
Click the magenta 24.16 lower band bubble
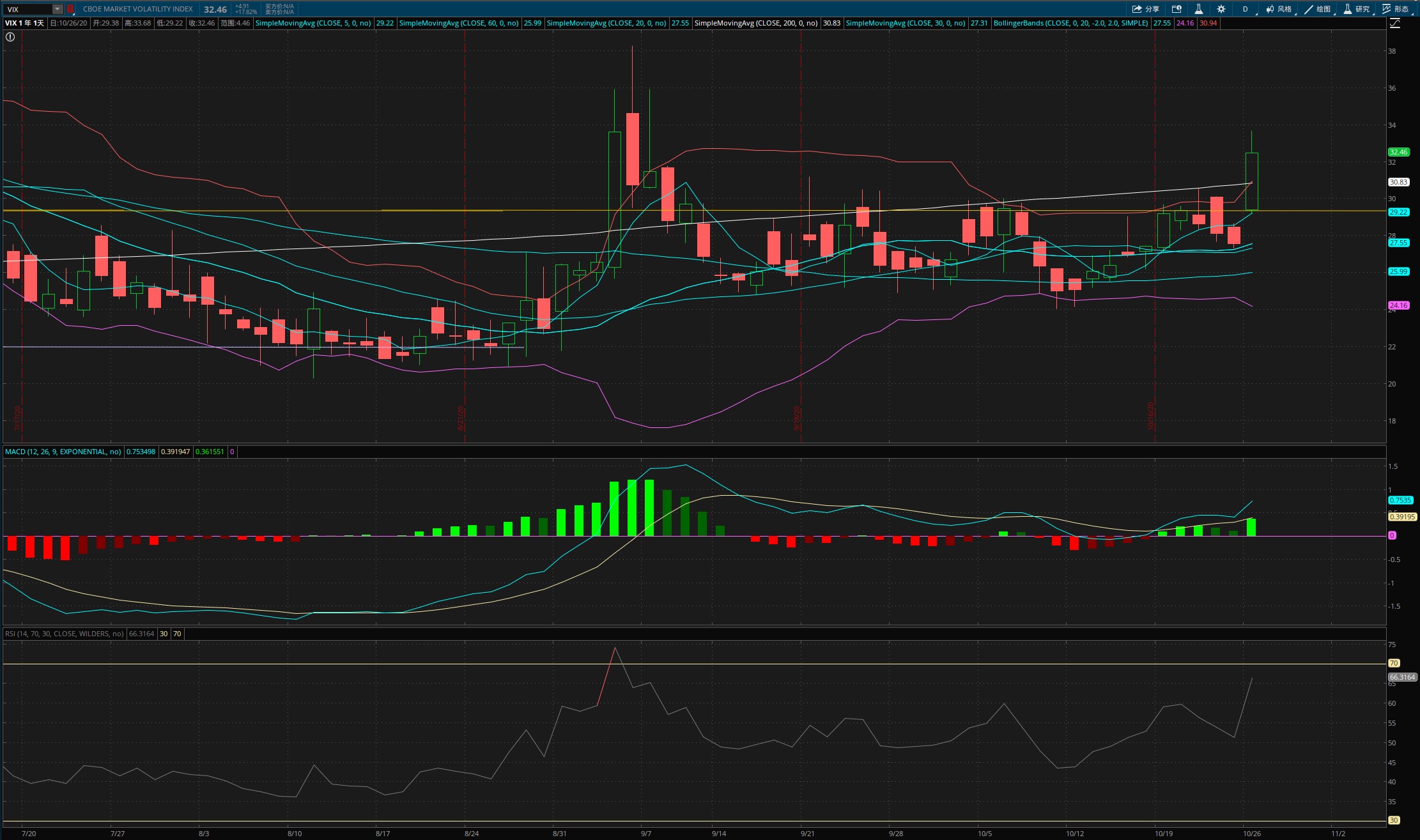[1398, 305]
